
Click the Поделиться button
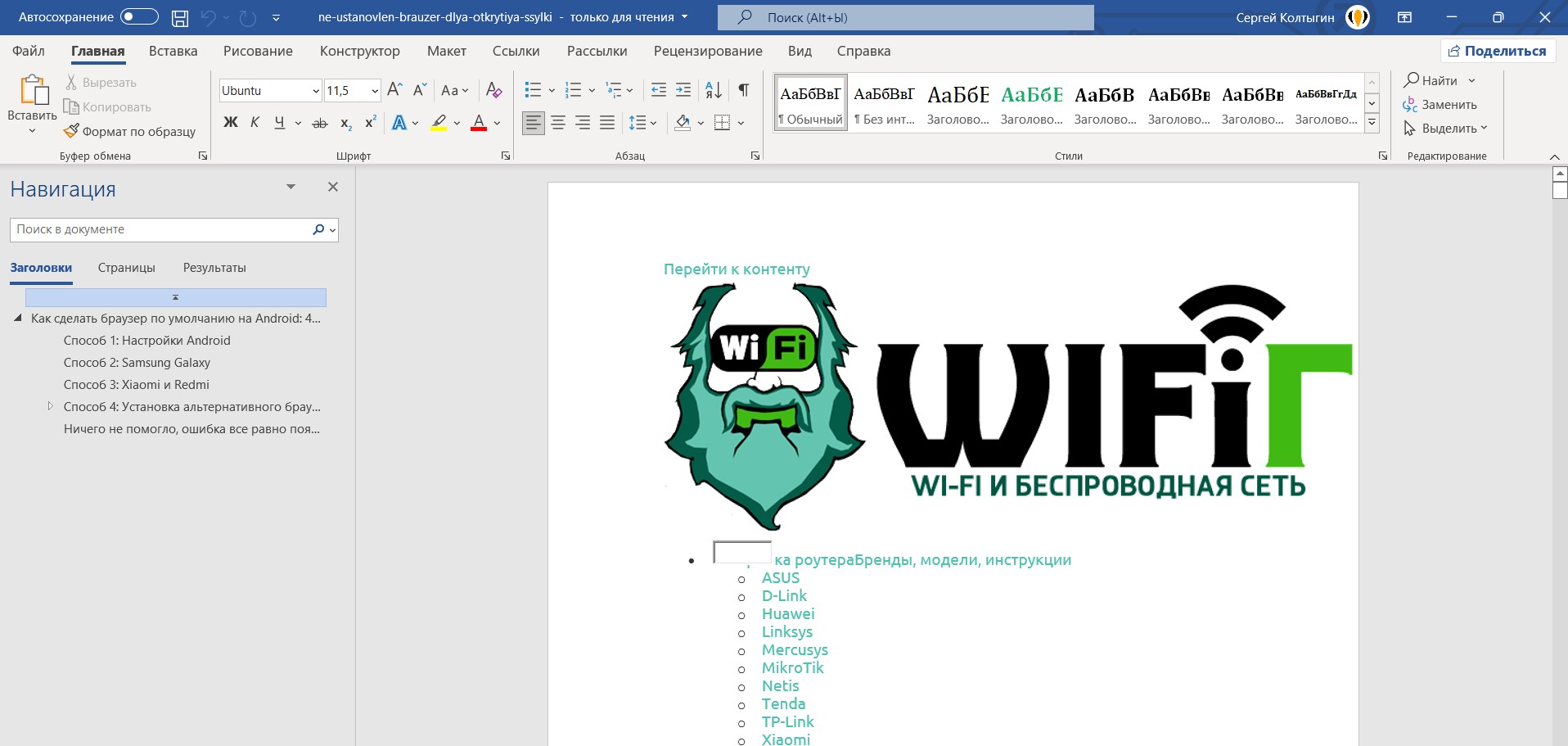(x=1497, y=51)
